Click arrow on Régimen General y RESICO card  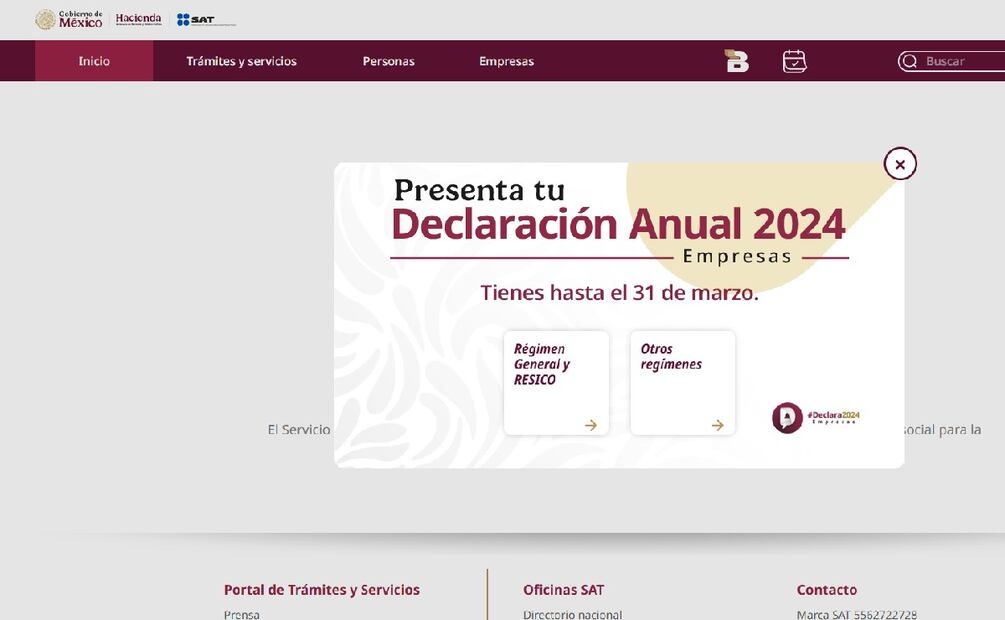click(591, 425)
